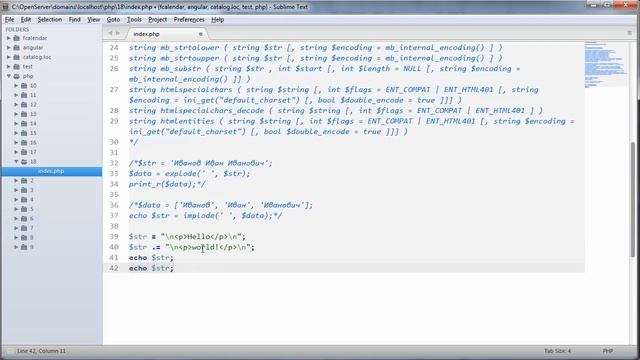The image size is (640, 360).
Task: Open the Edit menu
Action: [x=26, y=20]
